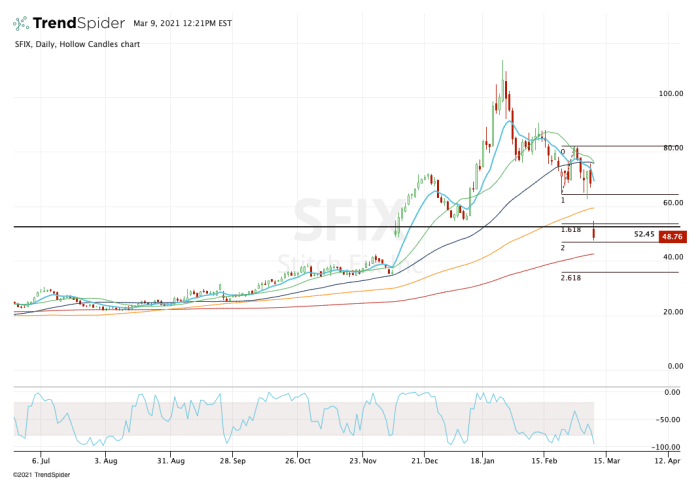Click the latest red candle near 48.76
The image size is (700, 481).
[594, 233]
